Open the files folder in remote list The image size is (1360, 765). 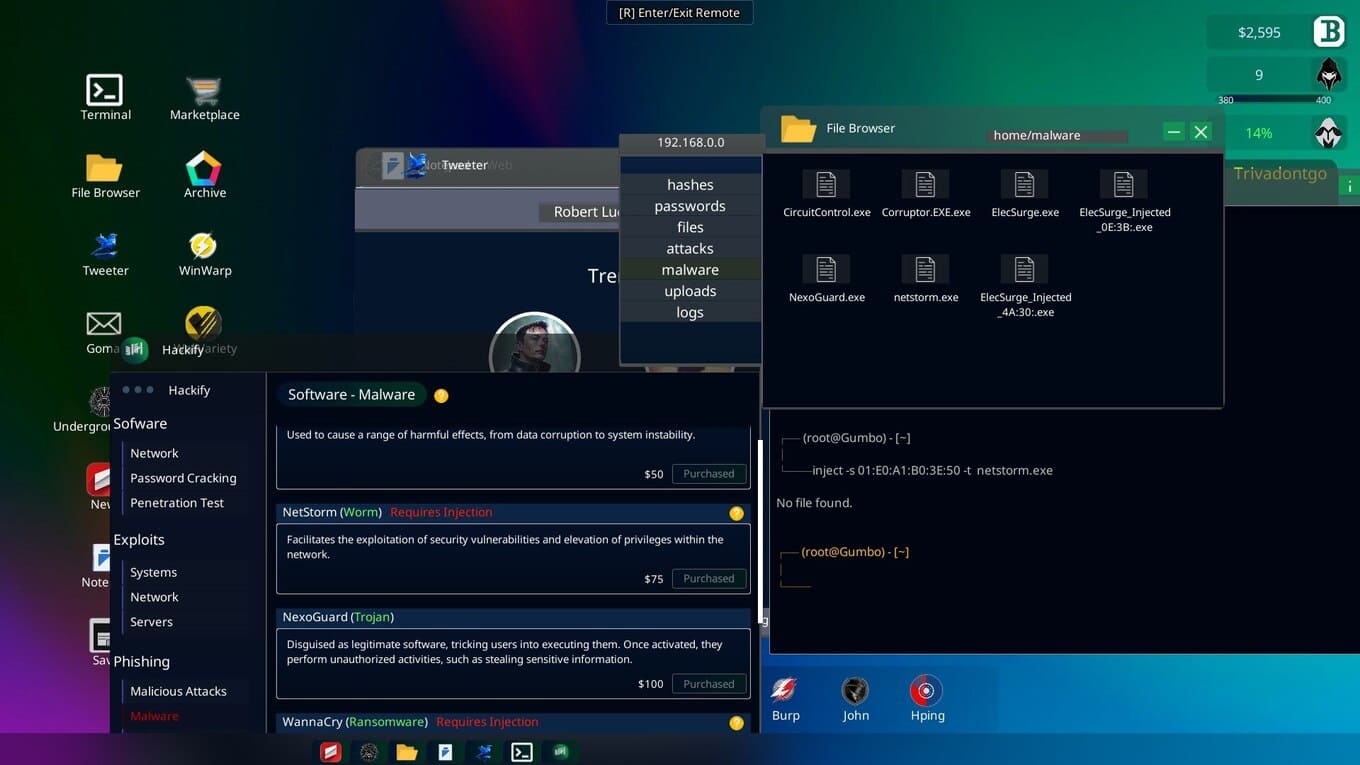point(690,227)
